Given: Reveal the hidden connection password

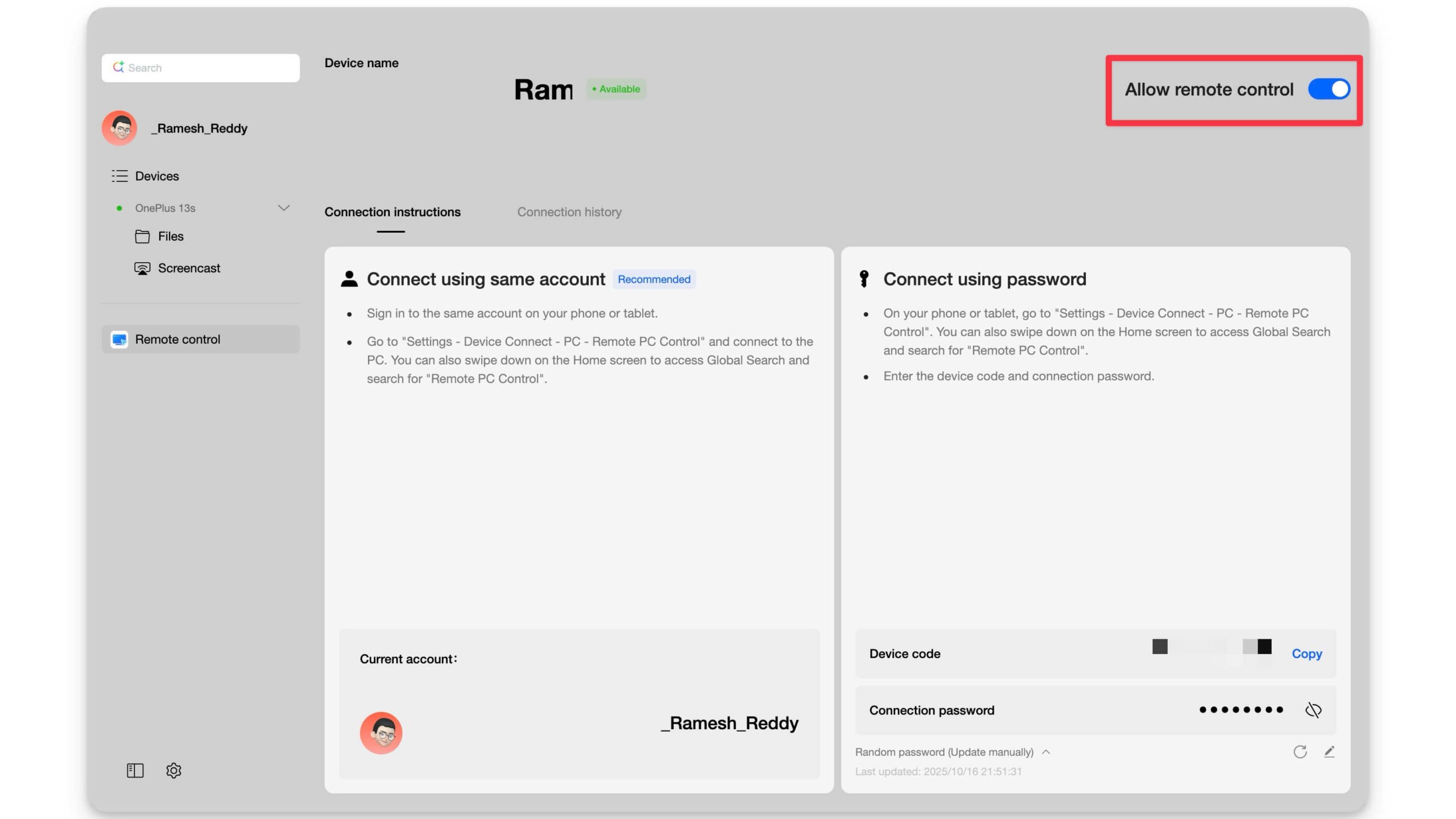Looking at the screenshot, I should click(1314, 710).
